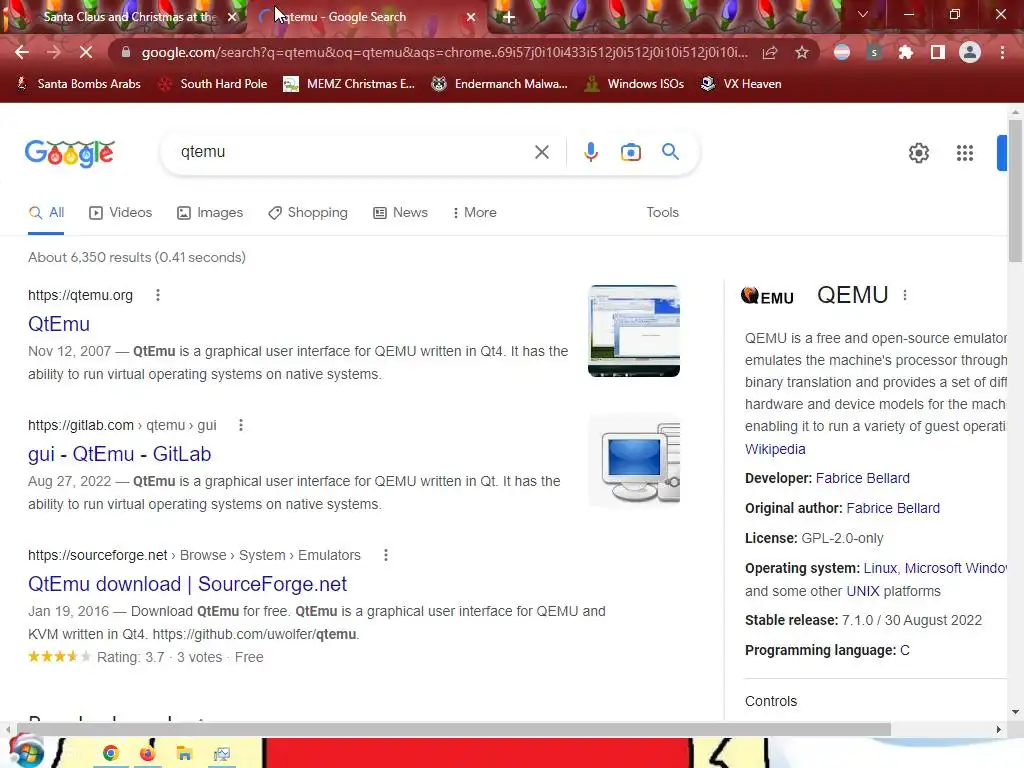Open File Explorer from the taskbar
1024x768 pixels.
point(184,754)
